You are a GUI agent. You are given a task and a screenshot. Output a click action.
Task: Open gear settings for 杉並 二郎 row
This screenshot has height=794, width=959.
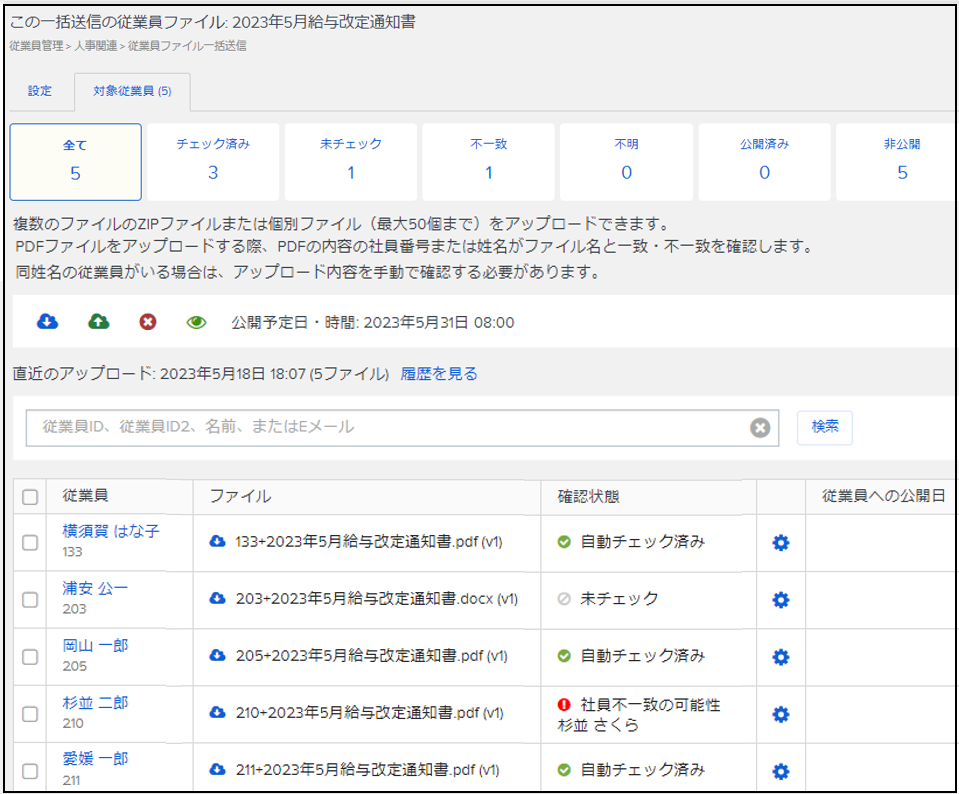(781, 714)
